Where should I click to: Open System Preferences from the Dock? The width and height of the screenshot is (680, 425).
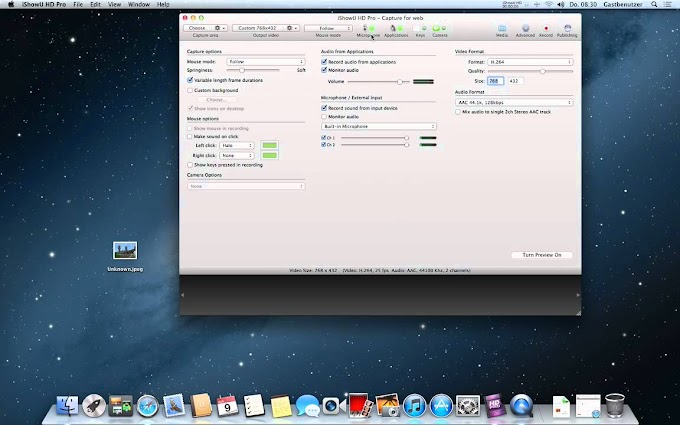[468, 406]
